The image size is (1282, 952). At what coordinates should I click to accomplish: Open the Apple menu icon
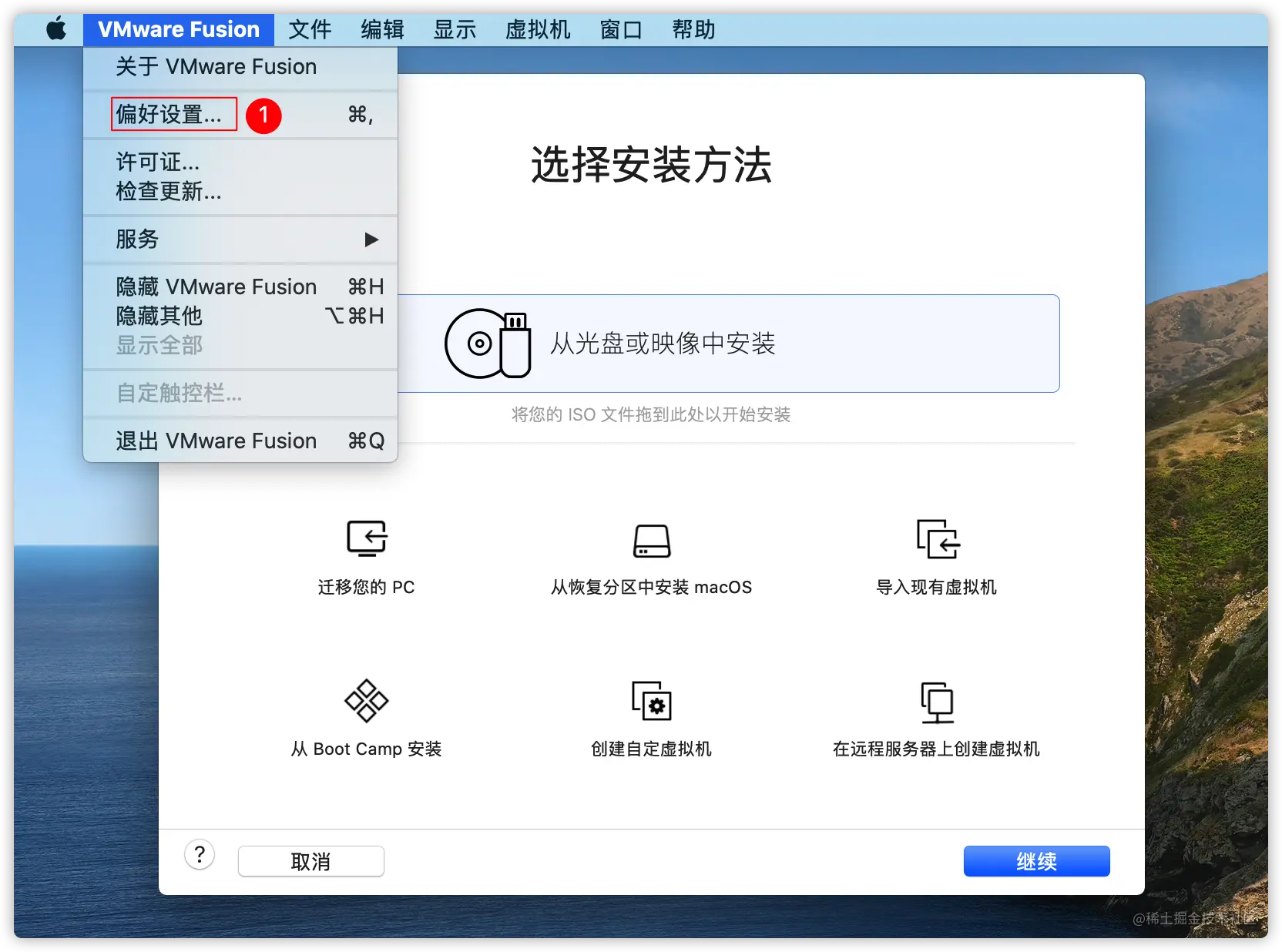56,30
